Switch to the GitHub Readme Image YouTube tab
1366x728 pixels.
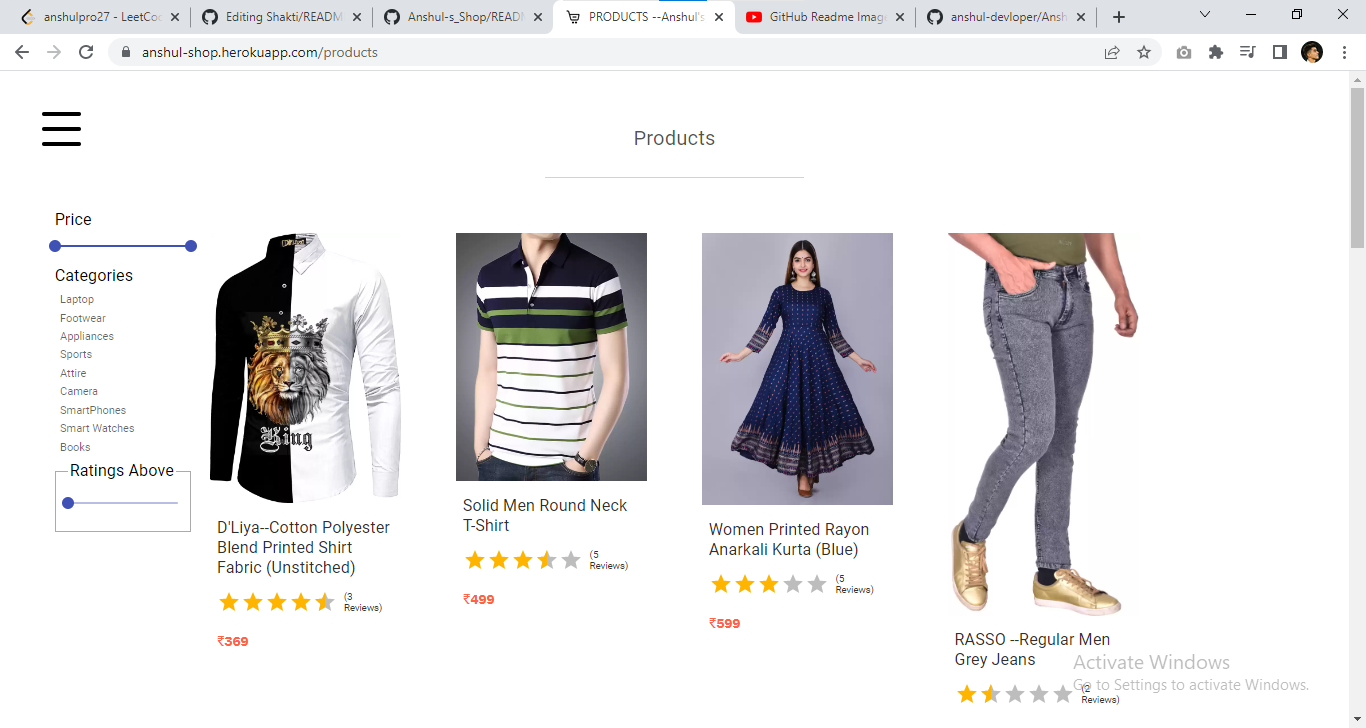click(820, 16)
